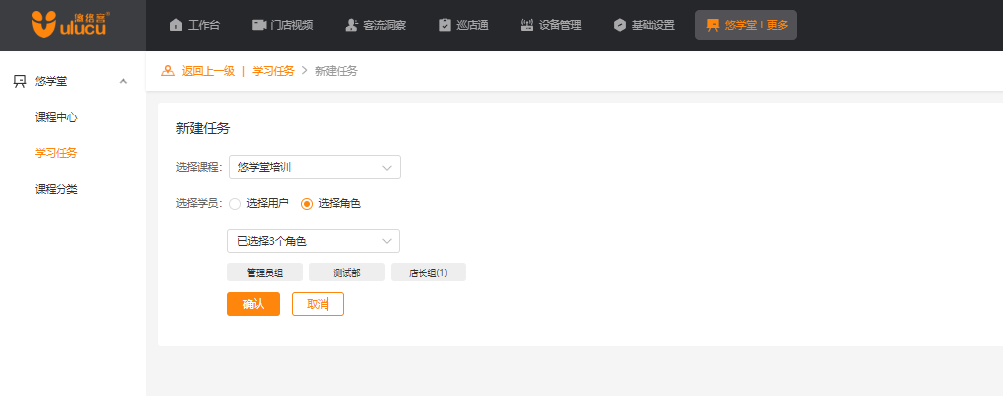Click the router icon beside 设备管理

(526, 26)
